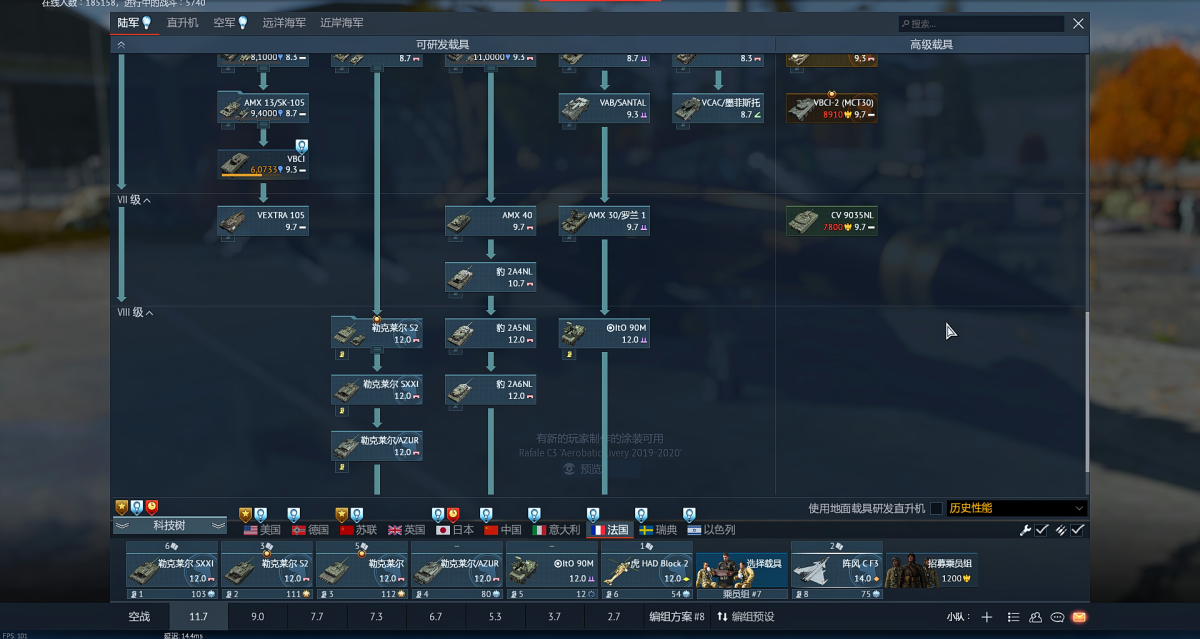This screenshot has height=639, width=1200.
Task: Open the contacts friends icon
Action: (1035, 617)
